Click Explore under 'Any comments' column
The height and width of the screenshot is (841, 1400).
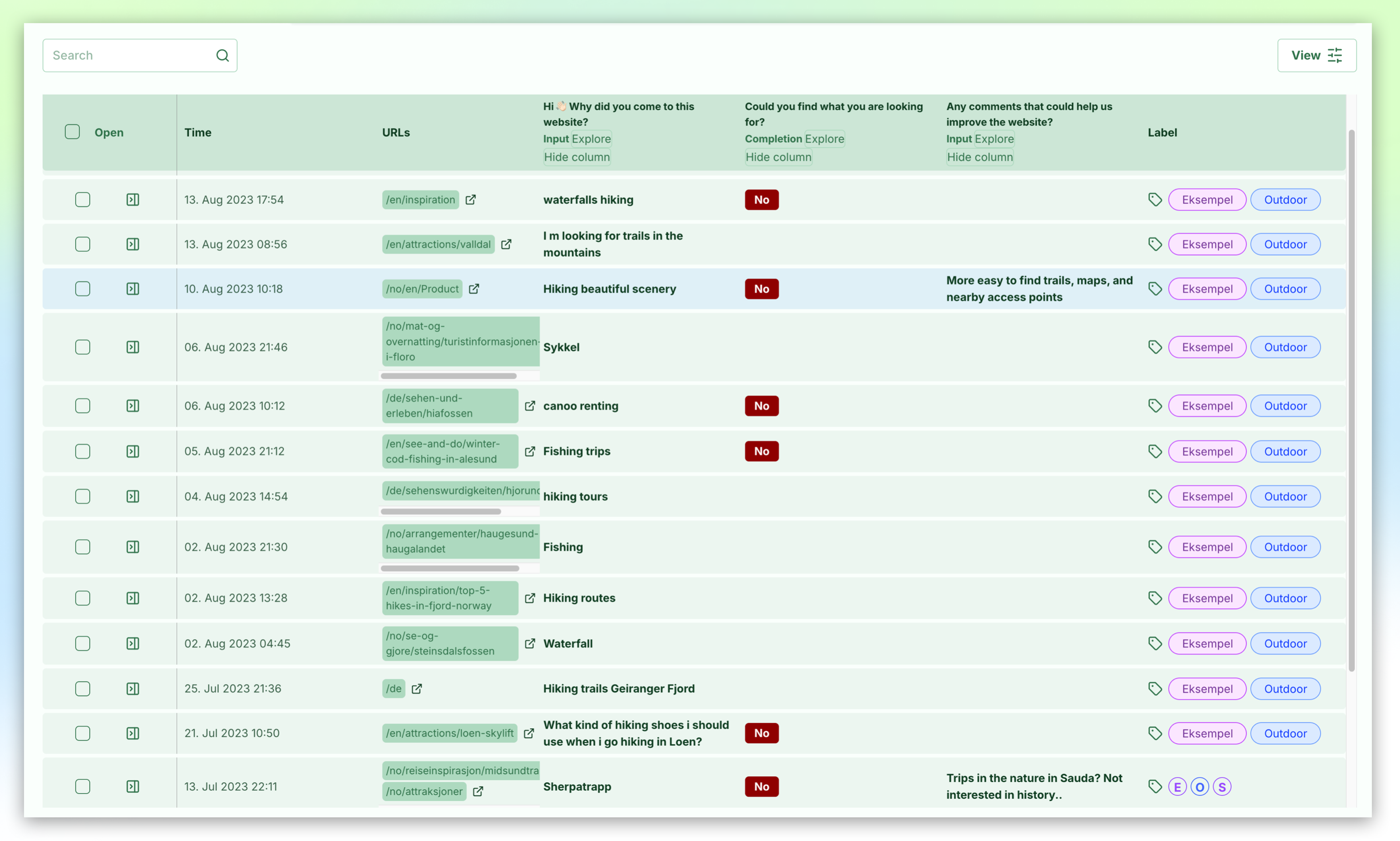tap(995, 139)
